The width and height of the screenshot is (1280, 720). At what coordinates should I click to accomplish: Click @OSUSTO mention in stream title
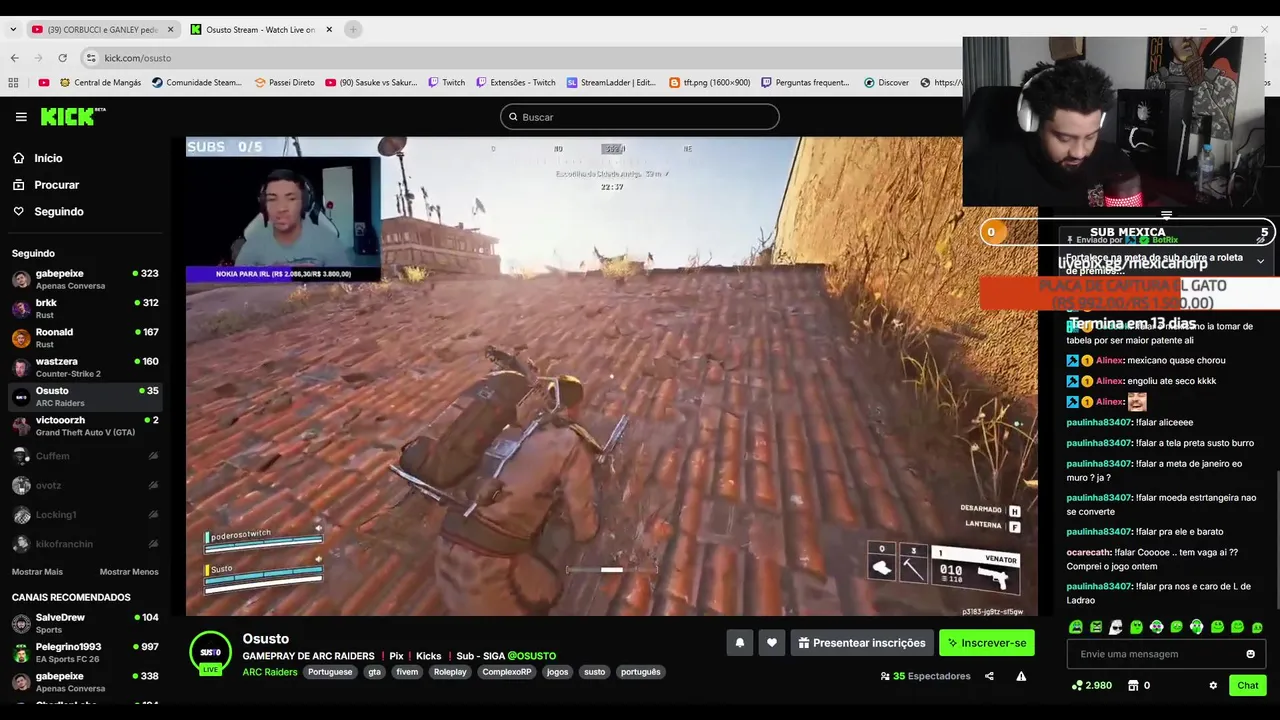pyautogui.click(x=531, y=656)
